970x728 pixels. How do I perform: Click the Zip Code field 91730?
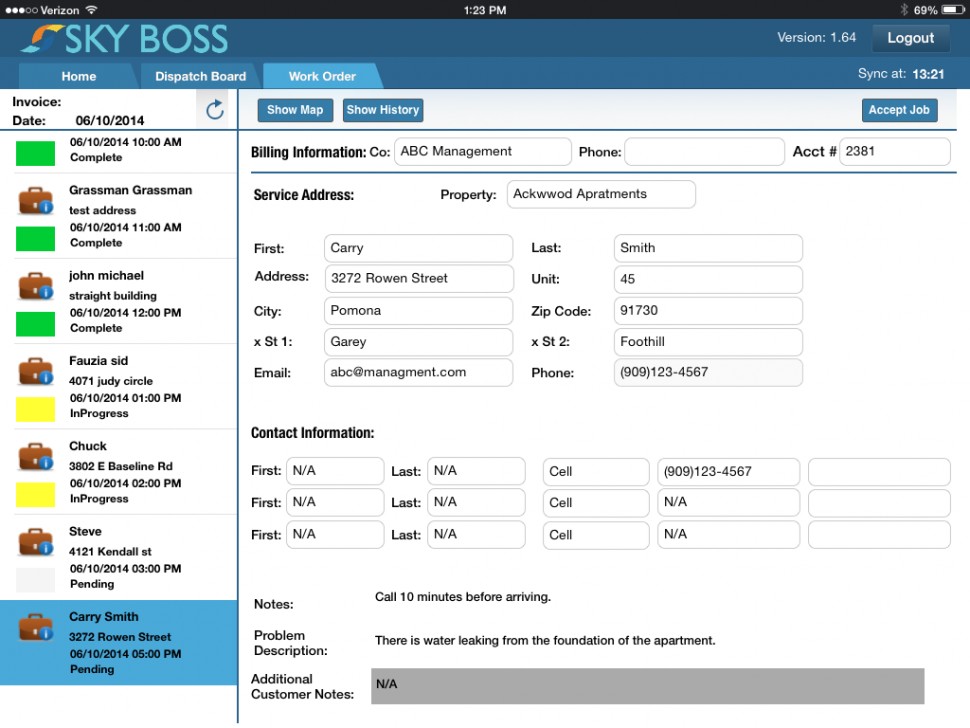pyautogui.click(x=708, y=310)
